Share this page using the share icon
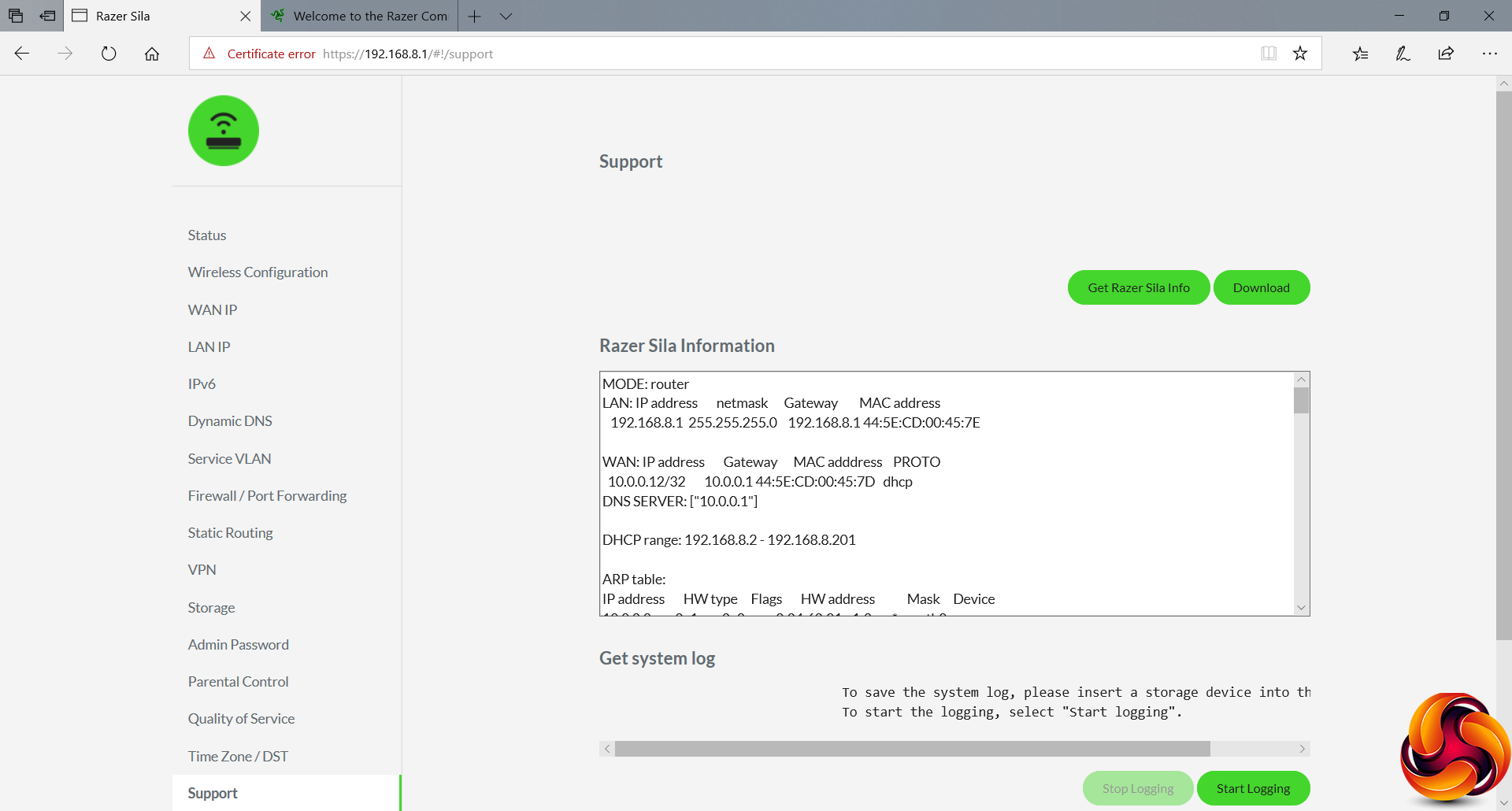The height and width of the screenshot is (811, 1512). (1446, 54)
